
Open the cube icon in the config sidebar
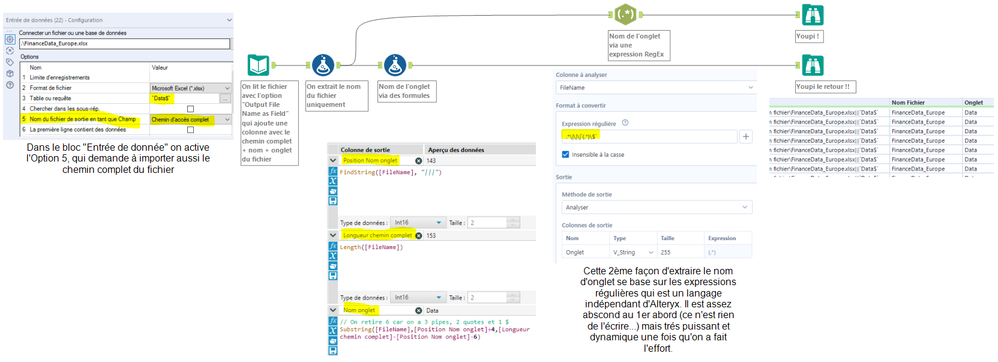point(10,73)
